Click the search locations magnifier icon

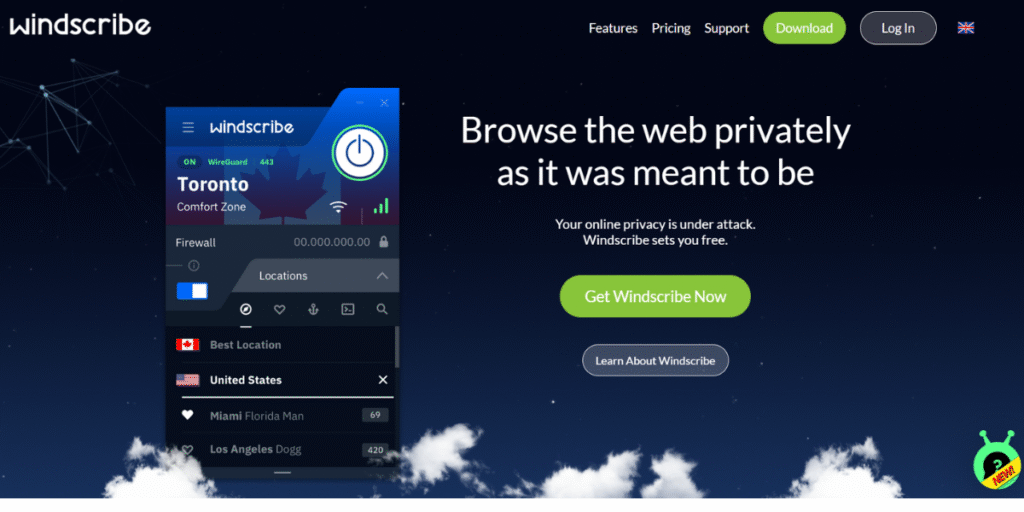pyautogui.click(x=382, y=309)
